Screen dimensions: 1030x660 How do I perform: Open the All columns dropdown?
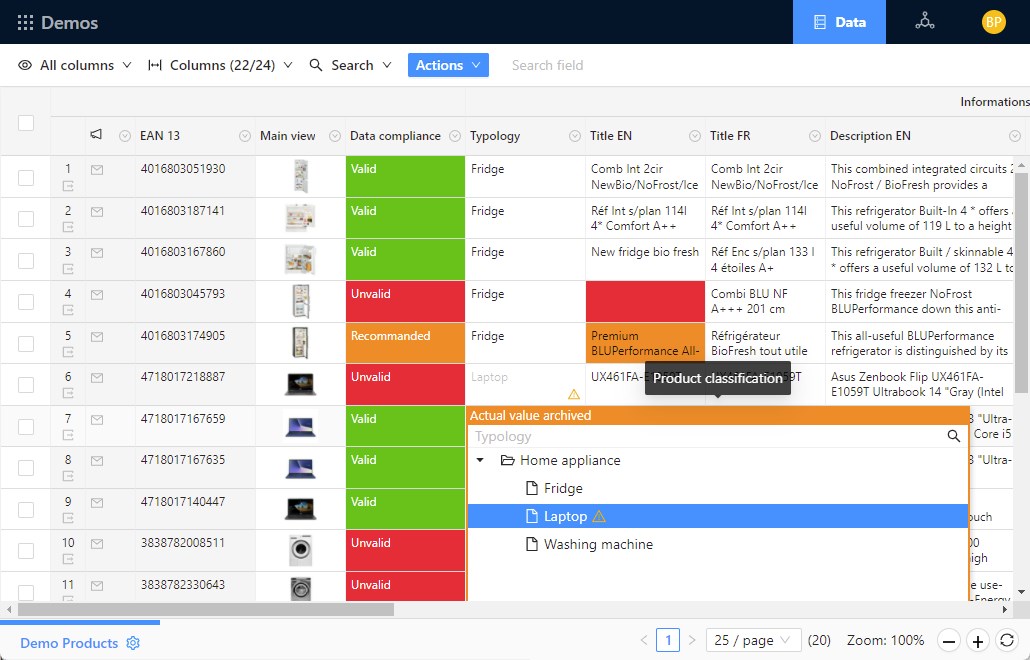coord(75,65)
